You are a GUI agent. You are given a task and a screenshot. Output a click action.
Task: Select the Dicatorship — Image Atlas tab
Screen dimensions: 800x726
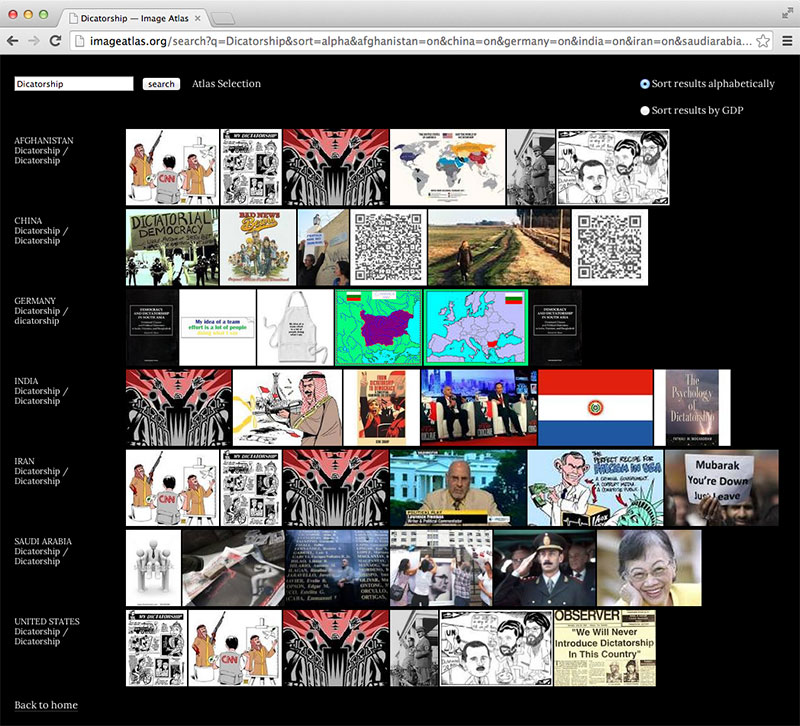pos(134,18)
